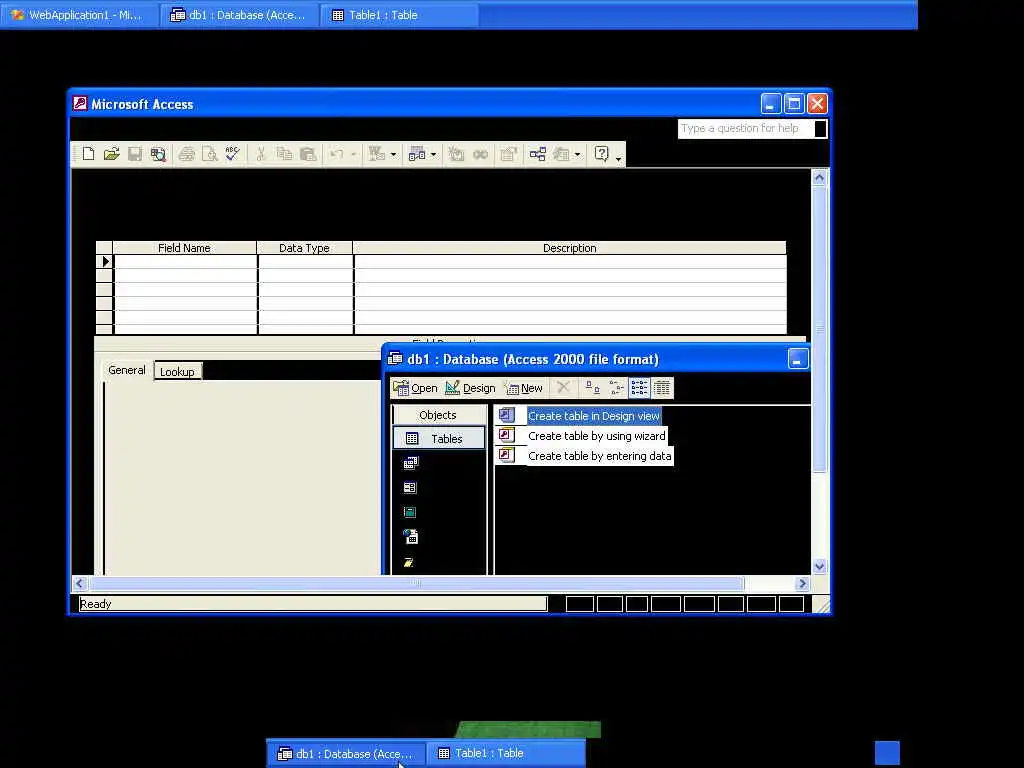The image size is (1024, 768).
Task: Select Create table by using wizard
Action: [596, 436]
